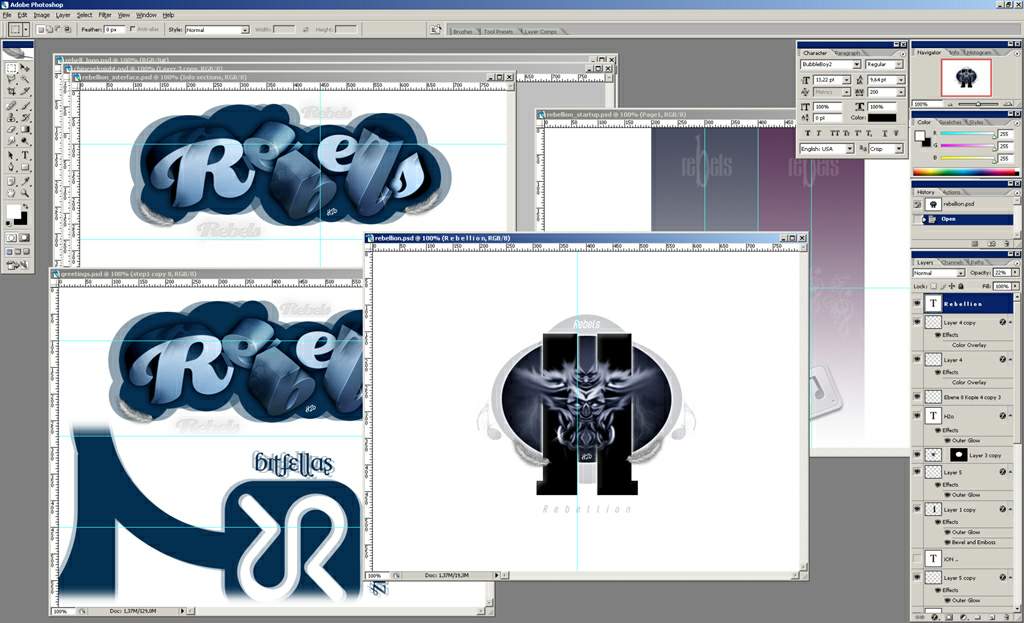Select the Blur tool
This screenshot has height=623, width=1024.
11,140
